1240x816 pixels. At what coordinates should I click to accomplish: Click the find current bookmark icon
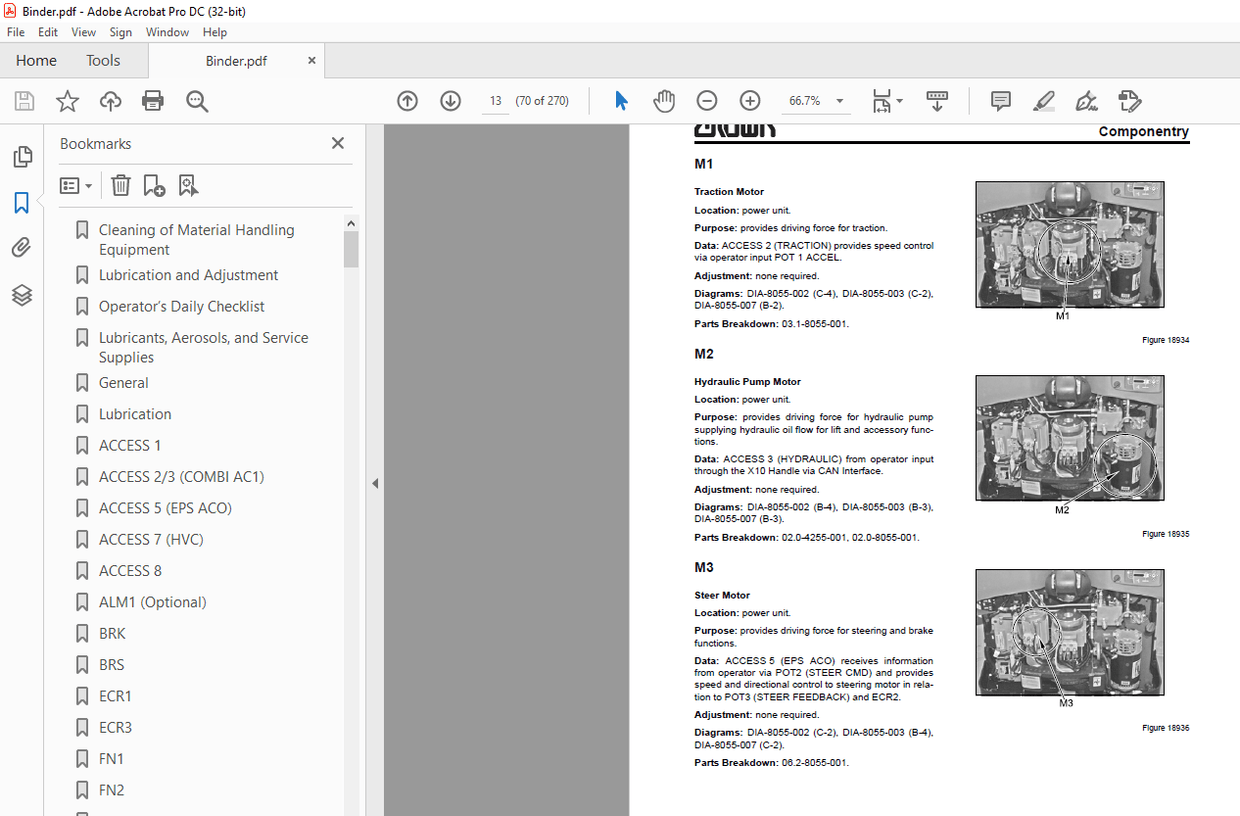point(188,185)
